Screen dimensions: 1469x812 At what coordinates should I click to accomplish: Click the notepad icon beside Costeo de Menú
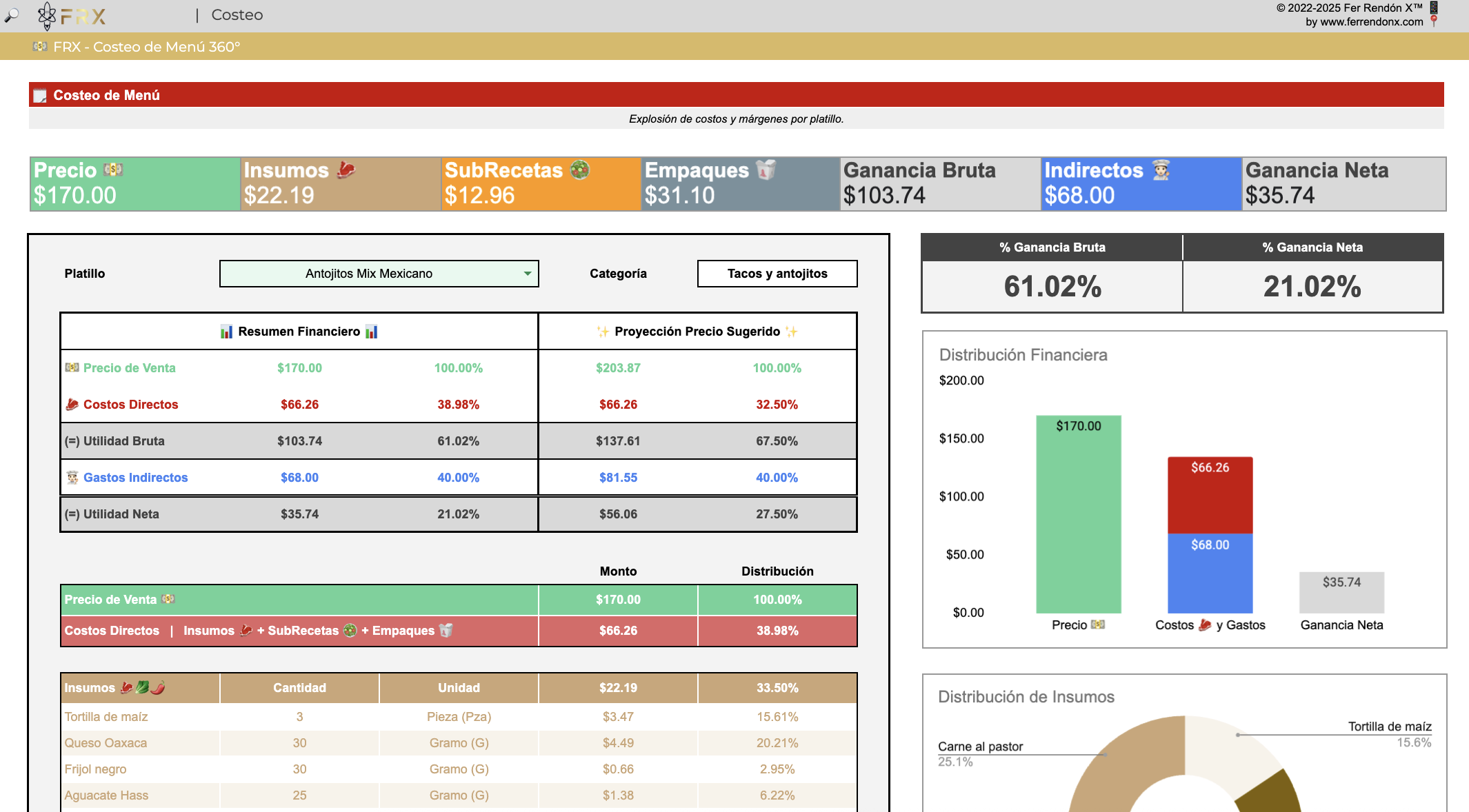coord(40,95)
